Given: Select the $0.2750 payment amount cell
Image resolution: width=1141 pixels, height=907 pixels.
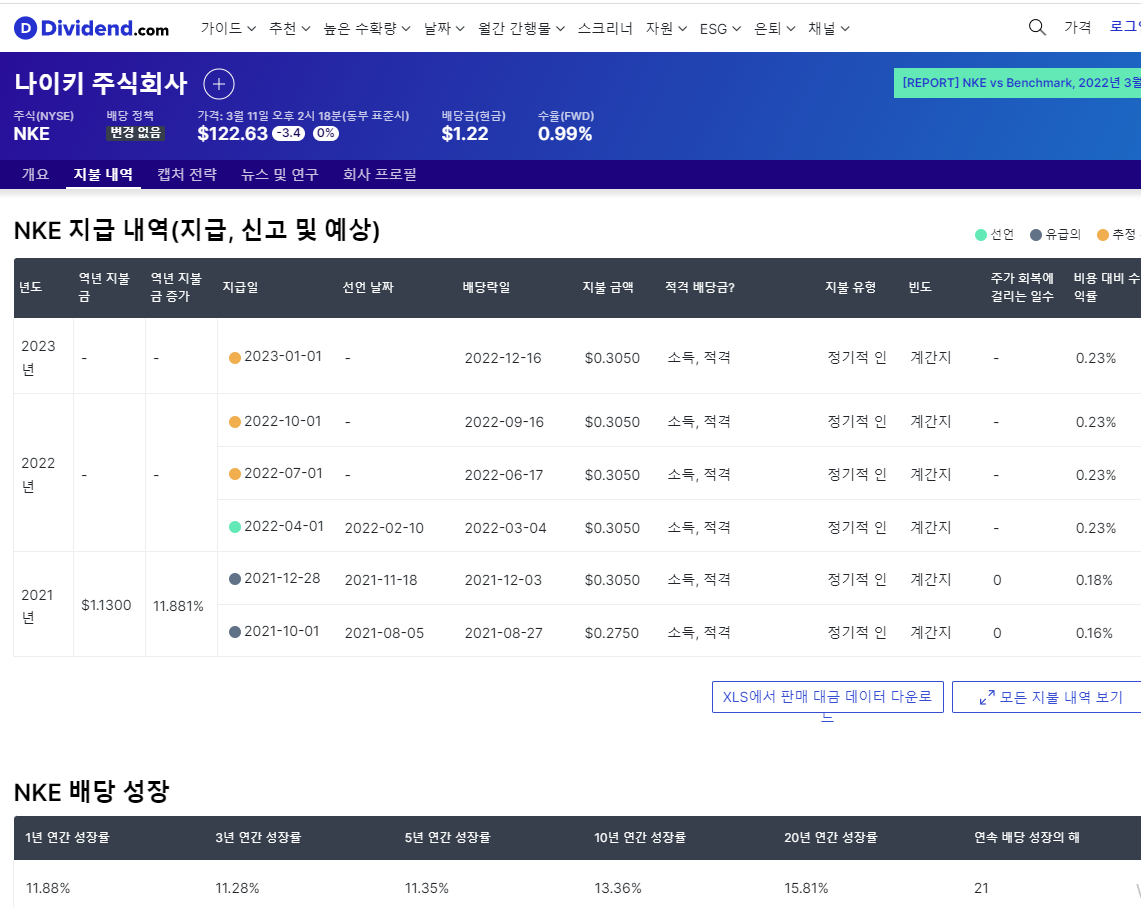Looking at the screenshot, I should [611, 633].
